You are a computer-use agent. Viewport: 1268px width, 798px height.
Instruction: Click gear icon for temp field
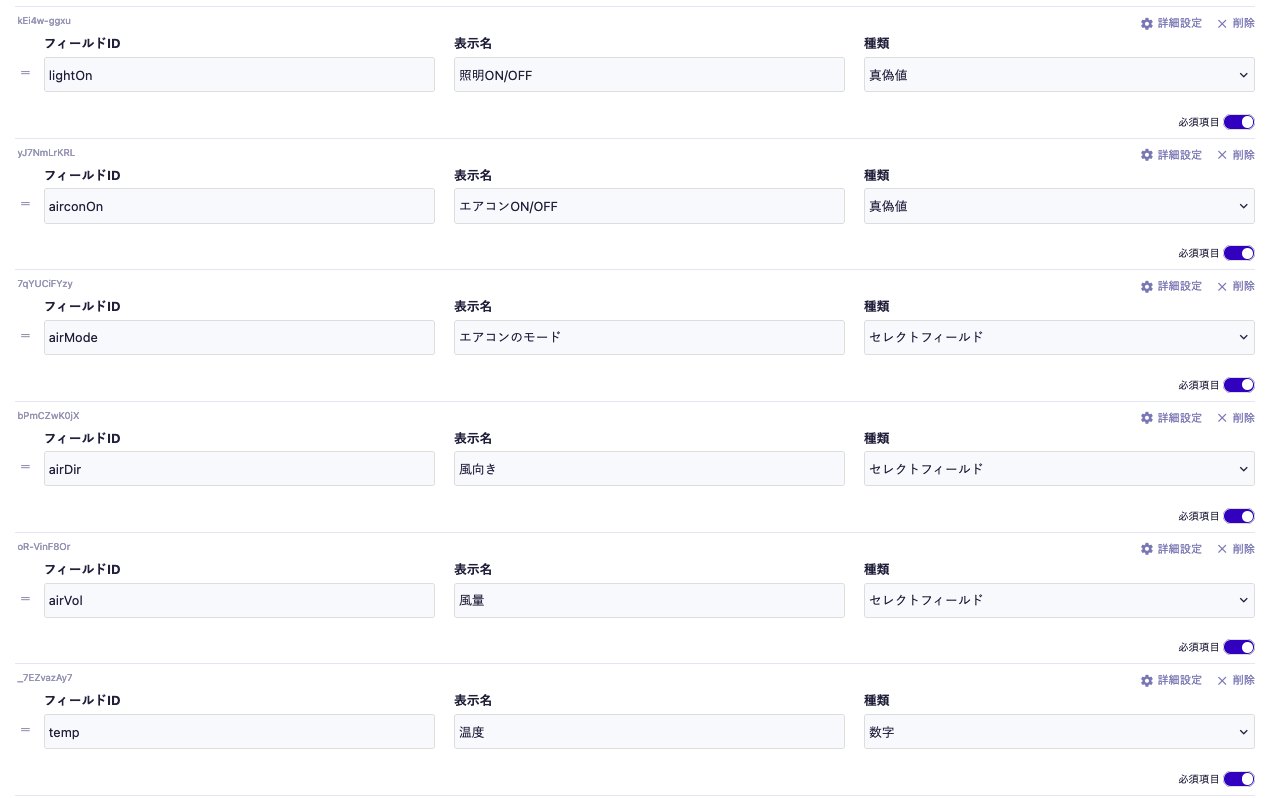pyautogui.click(x=1147, y=680)
